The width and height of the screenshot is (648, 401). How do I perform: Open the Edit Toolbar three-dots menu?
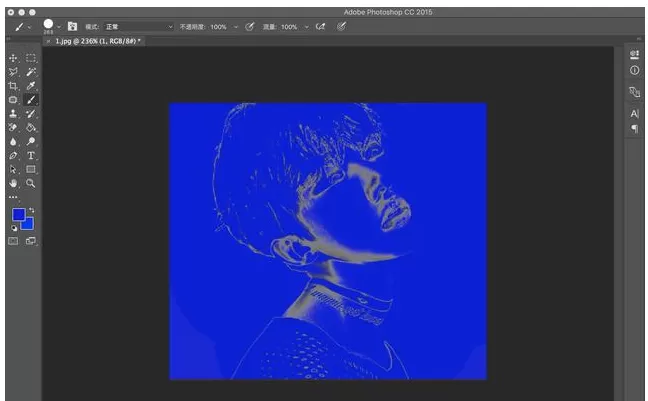point(13,197)
